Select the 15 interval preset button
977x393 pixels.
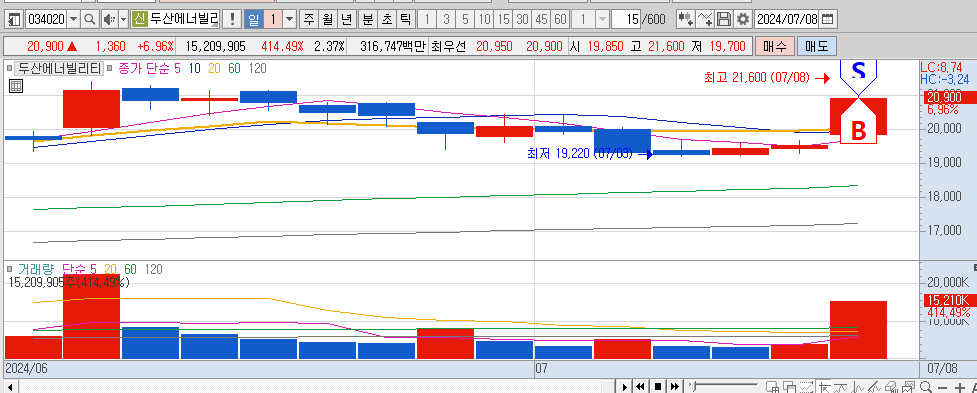click(x=503, y=19)
